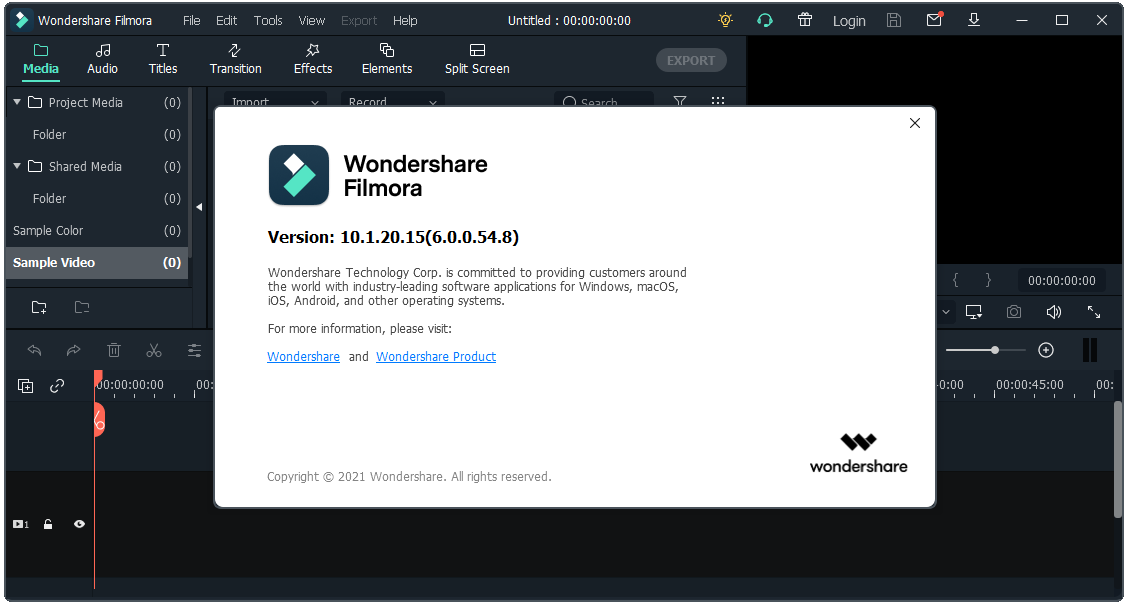1125x603 pixels.
Task: Open the Media tab
Action: (x=41, y=60)
